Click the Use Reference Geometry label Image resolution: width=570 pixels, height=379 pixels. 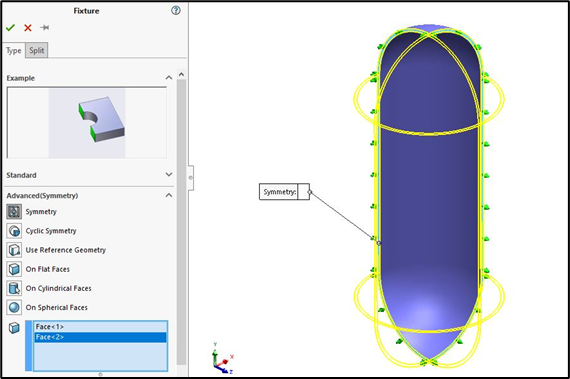(65, 250)
